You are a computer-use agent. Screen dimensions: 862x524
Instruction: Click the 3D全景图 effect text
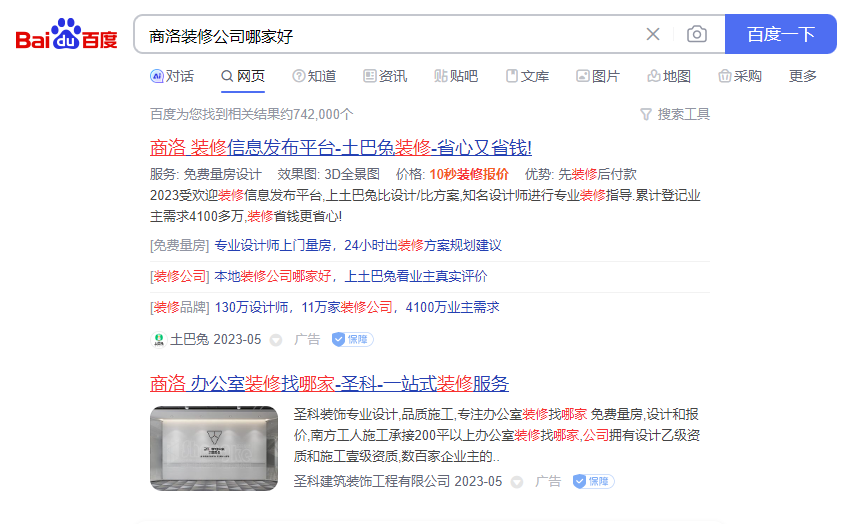(x=352, y=174)
